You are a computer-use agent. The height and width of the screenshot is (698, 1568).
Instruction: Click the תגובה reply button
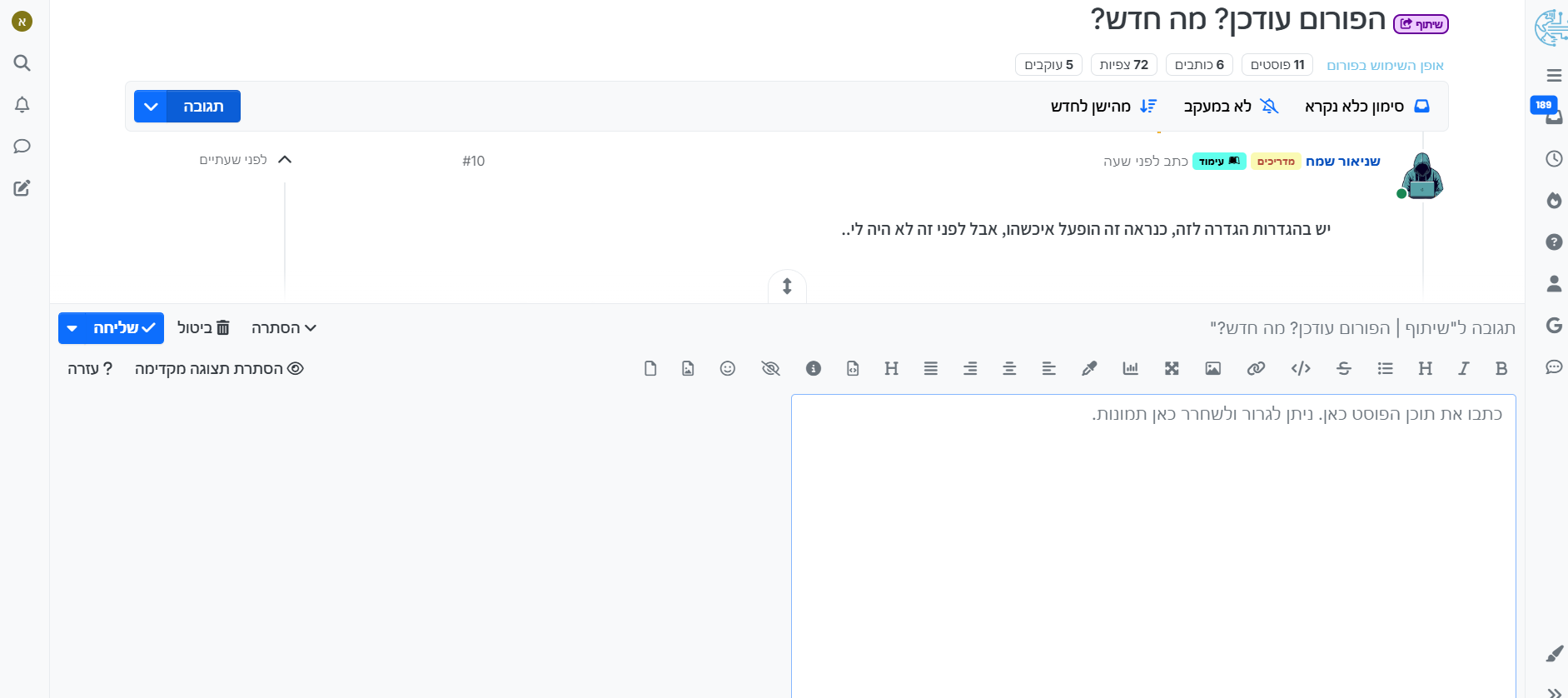coord(204,107)
